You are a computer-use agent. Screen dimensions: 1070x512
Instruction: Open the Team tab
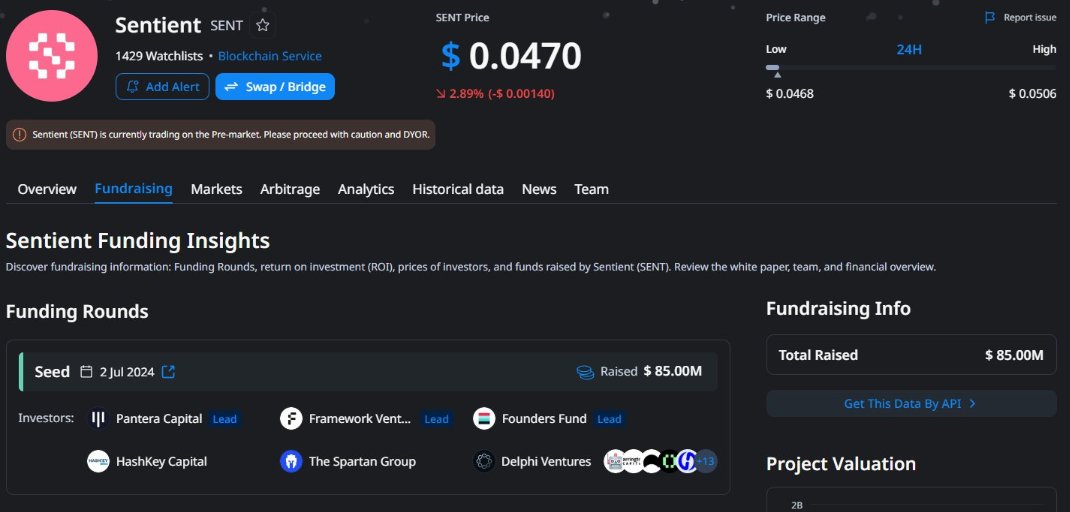pos(591,189)
